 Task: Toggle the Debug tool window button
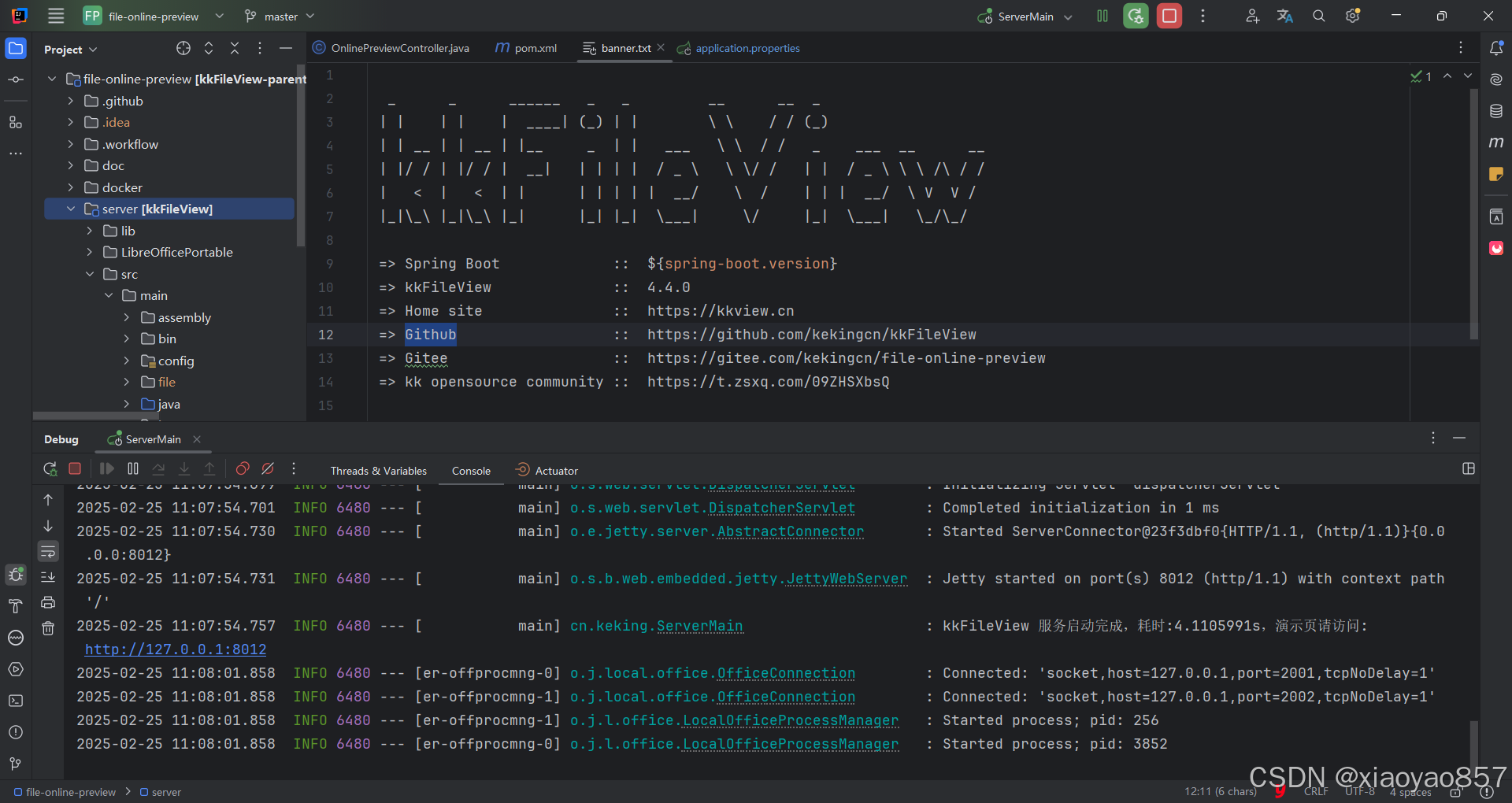point(16,575)
